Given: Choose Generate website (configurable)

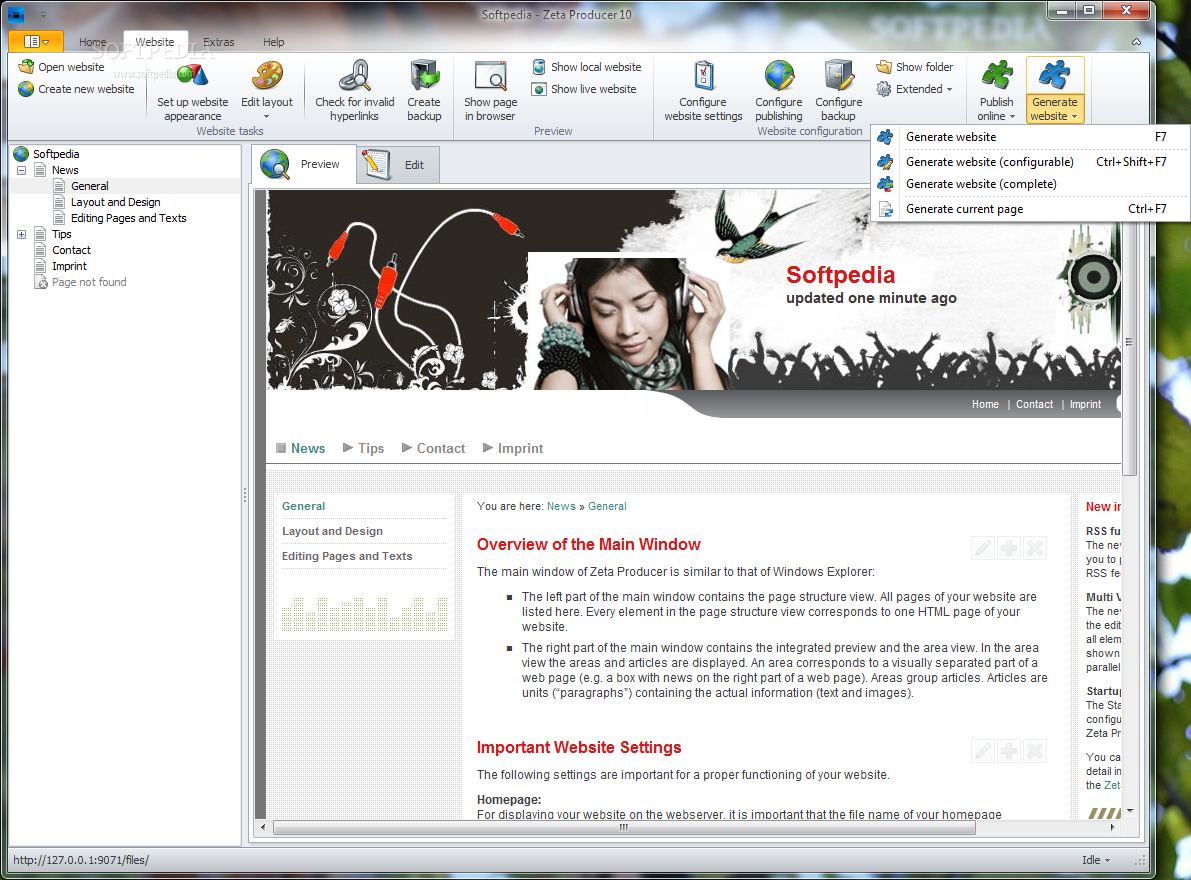Looking at the screenshot, I should (x=1030, y=162).
